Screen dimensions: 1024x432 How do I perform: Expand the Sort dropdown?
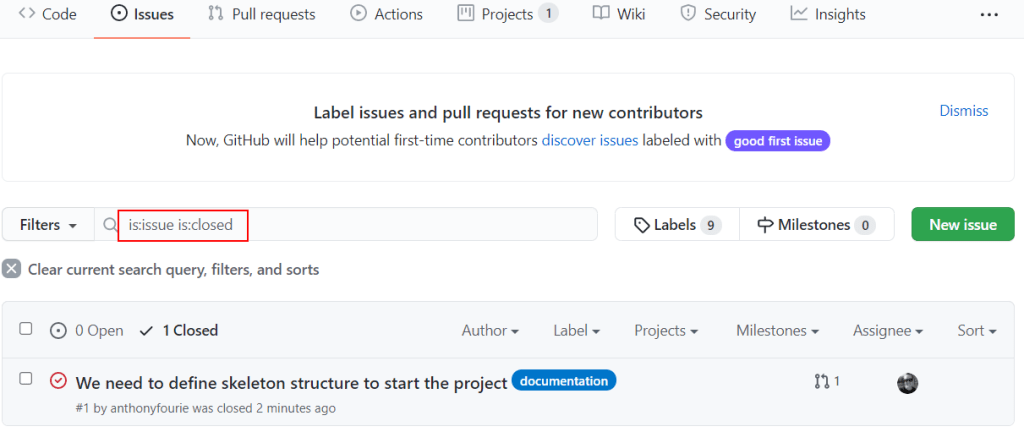[977, 330]
